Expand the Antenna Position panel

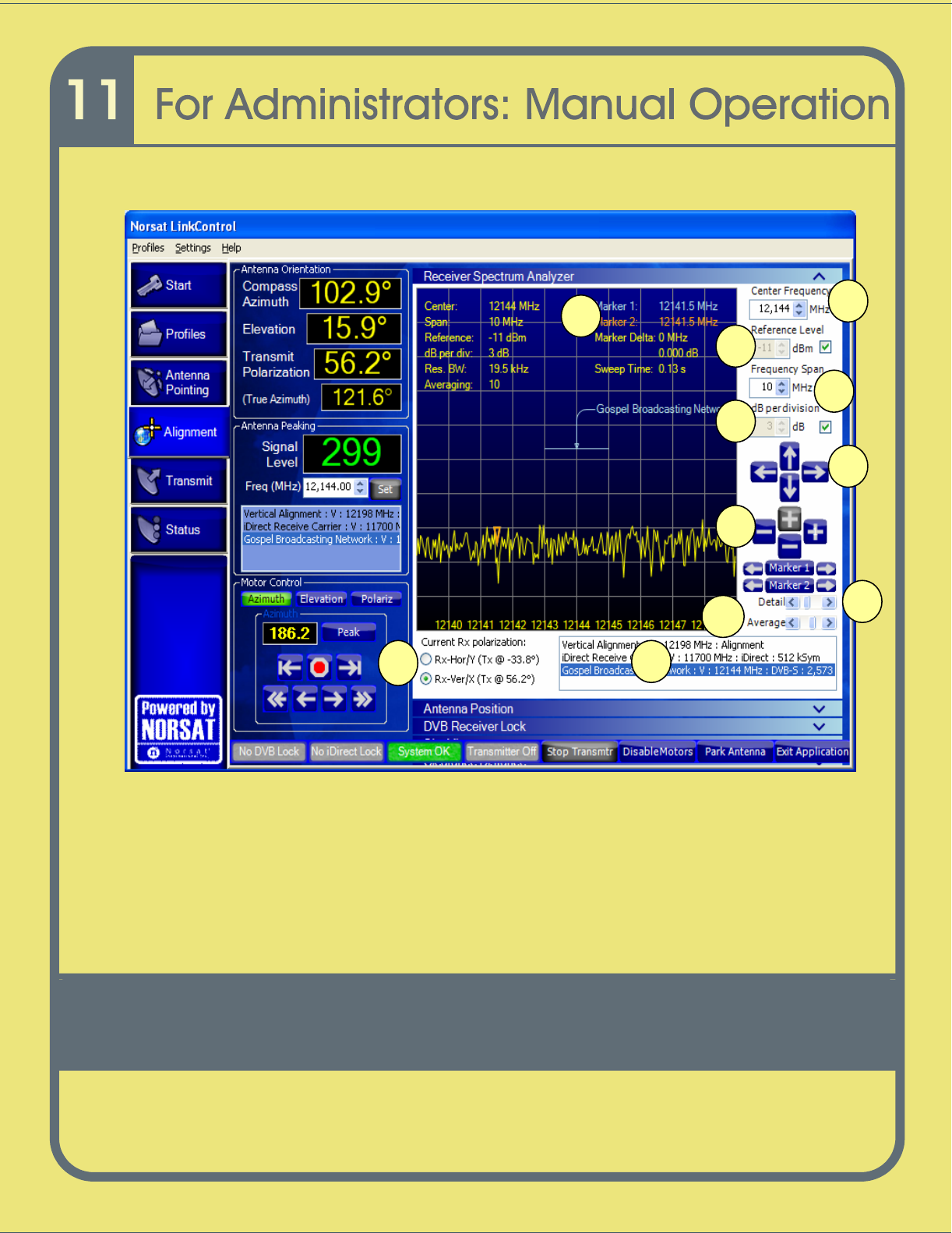tap(819, 709)
